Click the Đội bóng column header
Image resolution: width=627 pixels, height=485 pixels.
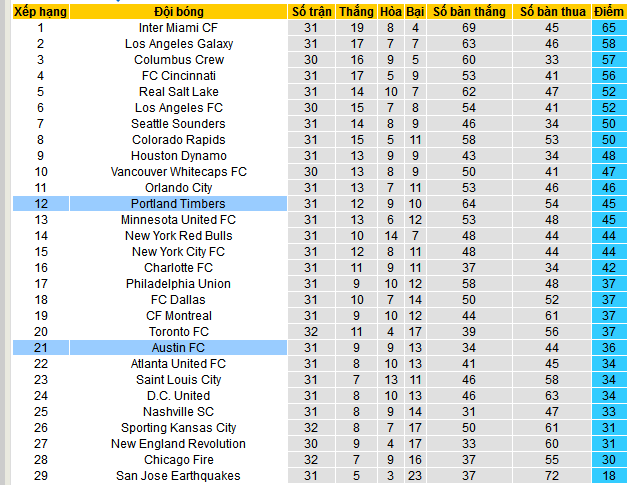tap(178, 12)
